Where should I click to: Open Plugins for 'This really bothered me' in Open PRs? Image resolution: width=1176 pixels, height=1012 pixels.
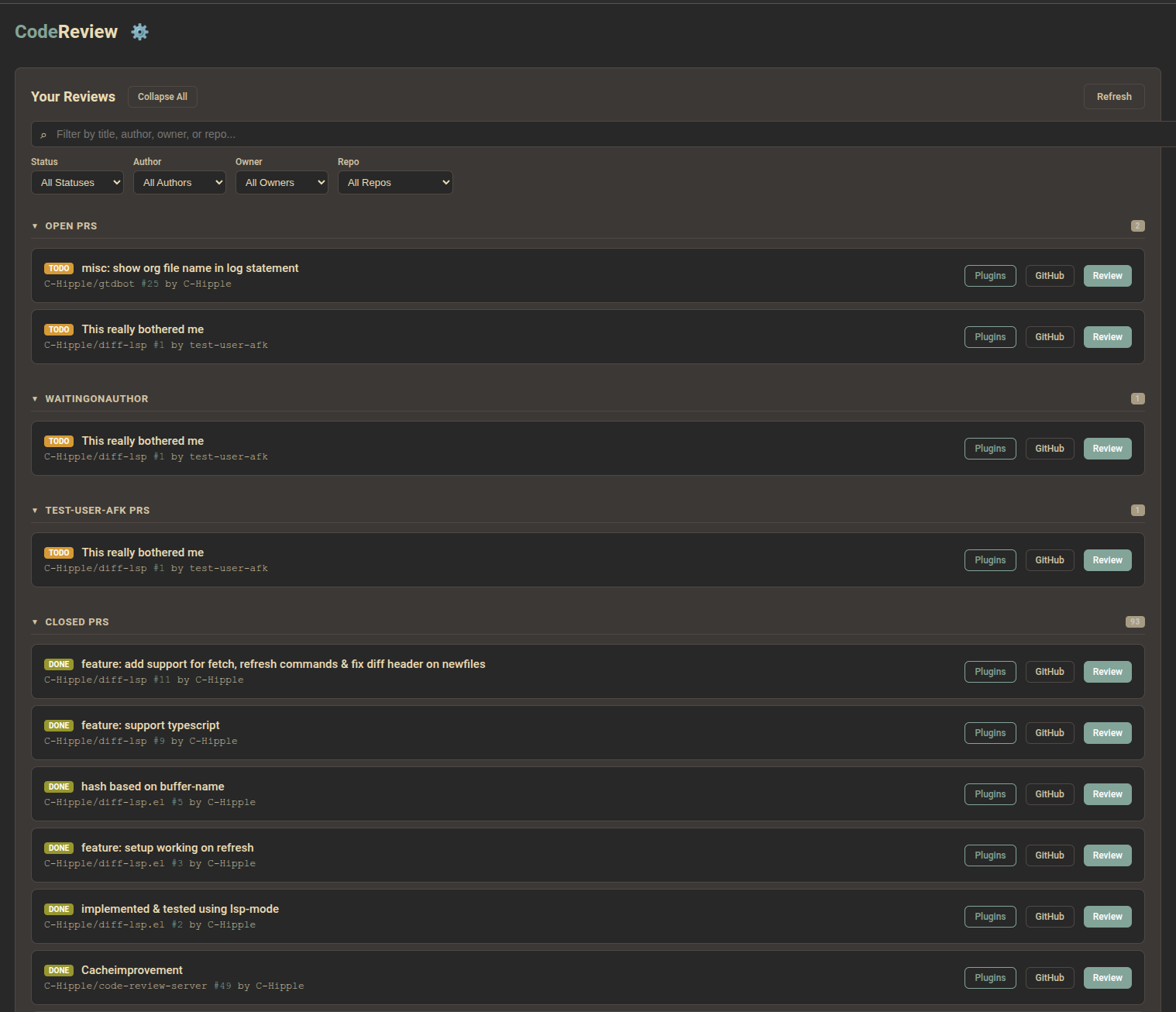[990, 337]
